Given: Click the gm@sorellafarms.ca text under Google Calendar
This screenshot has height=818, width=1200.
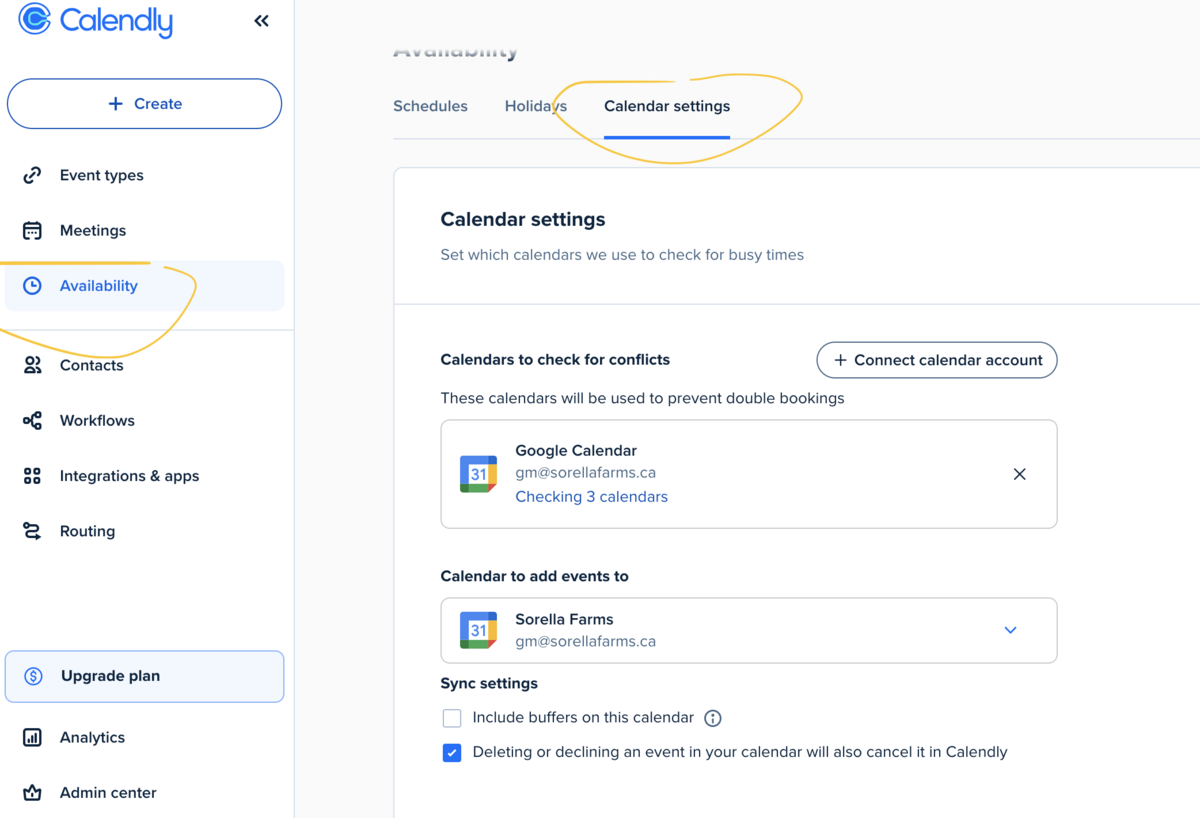Looking at the screenshot, I should click(585, 473).
